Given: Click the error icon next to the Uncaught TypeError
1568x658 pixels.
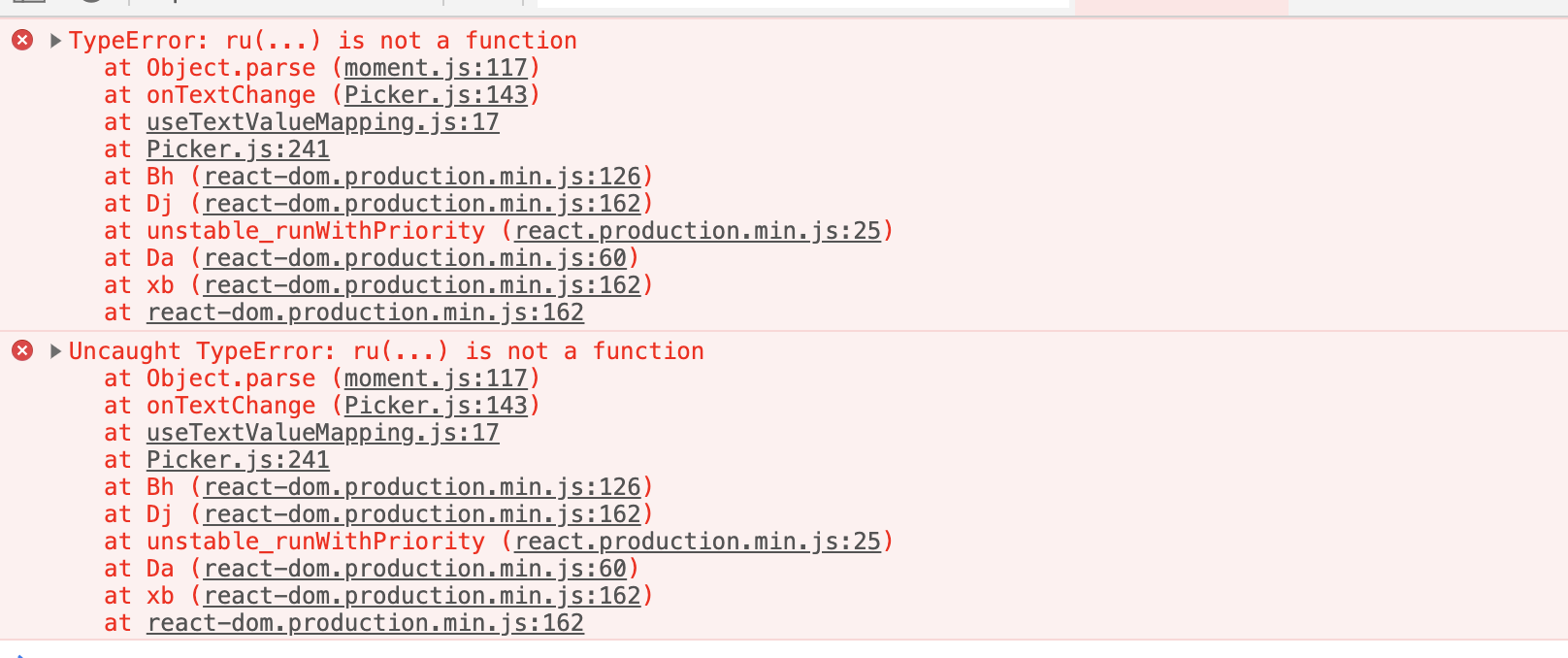Looking at the screenshot, I should [21, 351].
